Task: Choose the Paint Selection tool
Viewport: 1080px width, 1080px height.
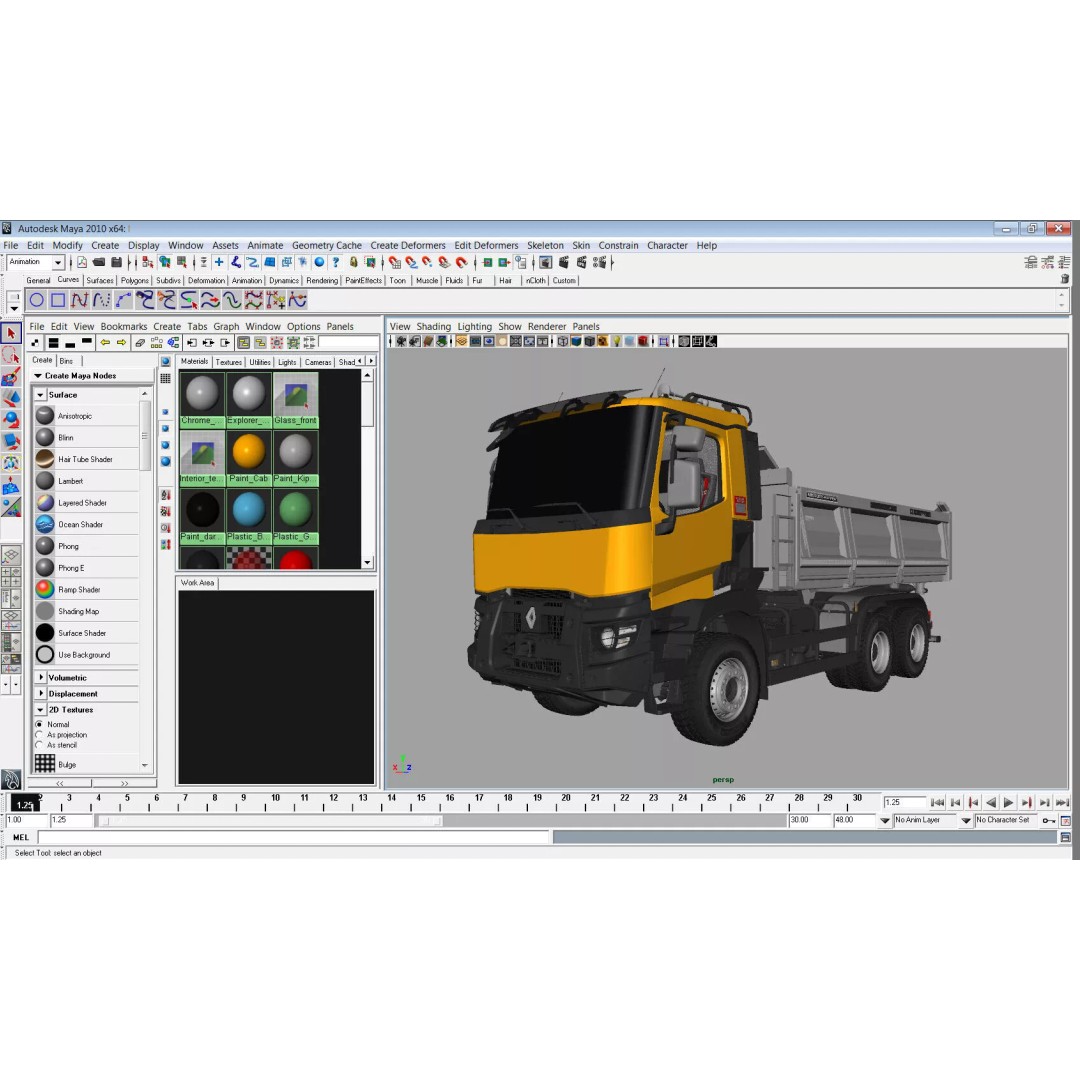Action: point(11,377)
